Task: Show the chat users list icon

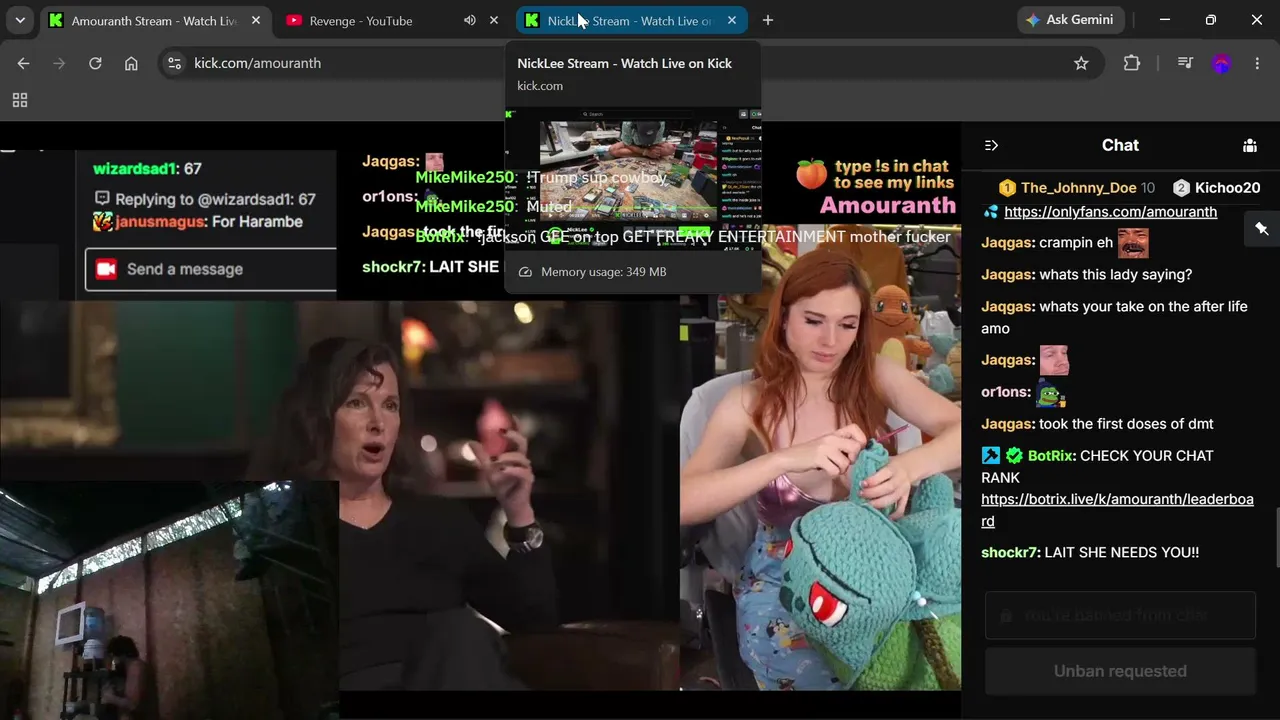Action: pyautogui.click(x=1250, y=145)
